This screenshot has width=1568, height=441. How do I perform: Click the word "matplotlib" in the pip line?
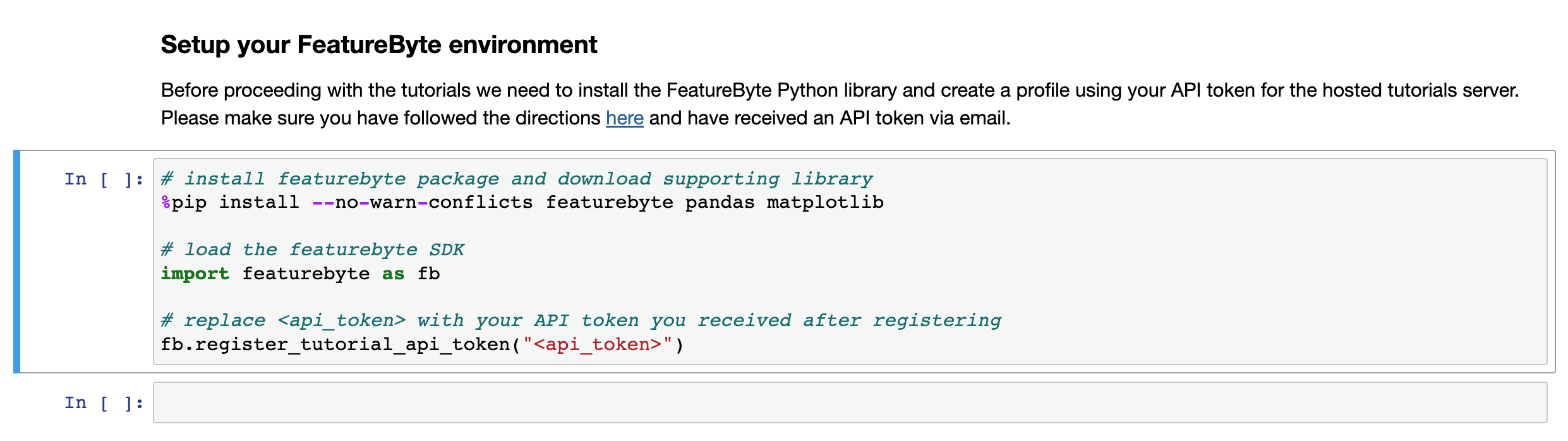[x=824, y=203]
